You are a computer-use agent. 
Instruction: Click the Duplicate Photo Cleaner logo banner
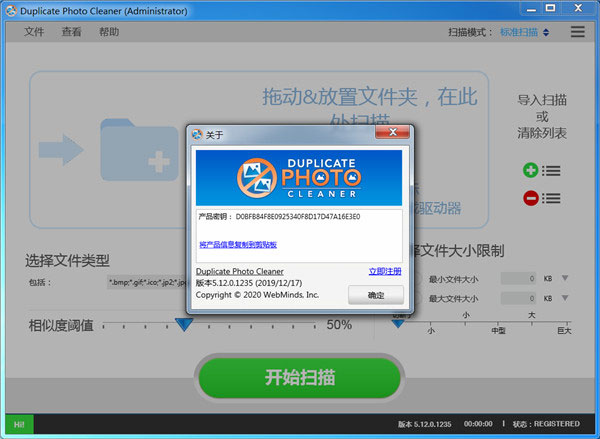(299, 177)
